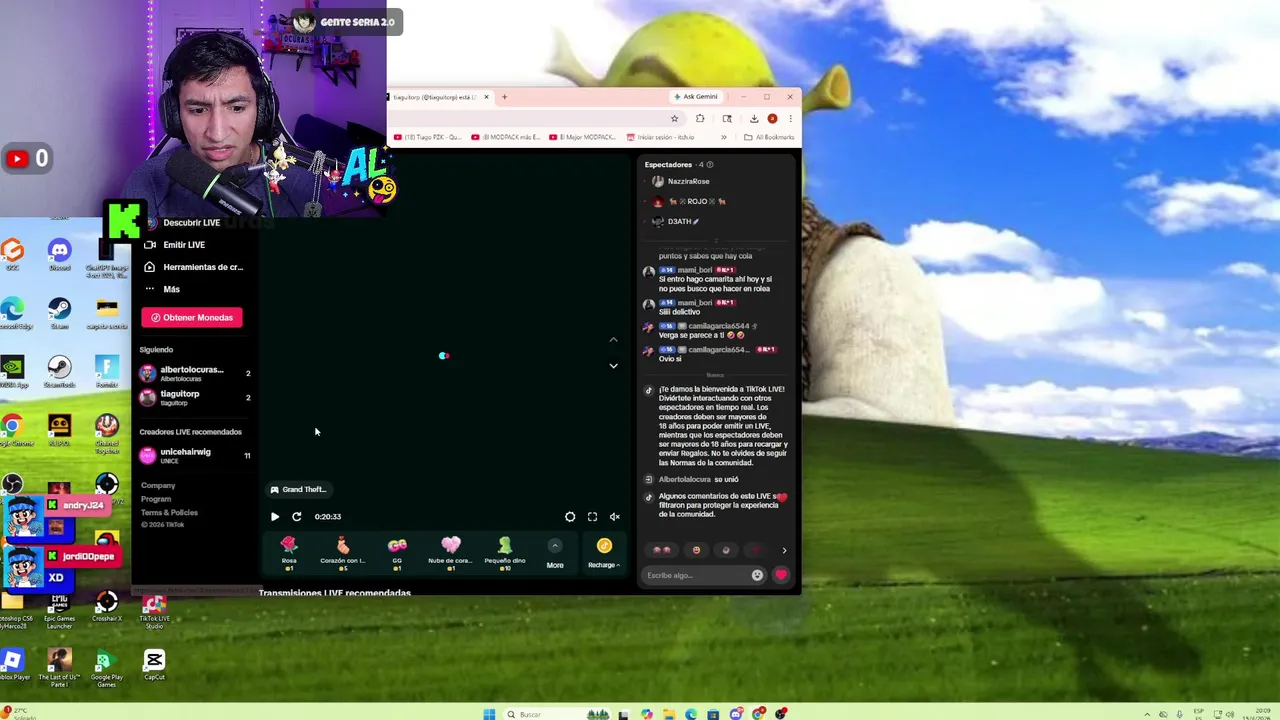Open tiaguitorp followed channel

[x=195, y=397]
